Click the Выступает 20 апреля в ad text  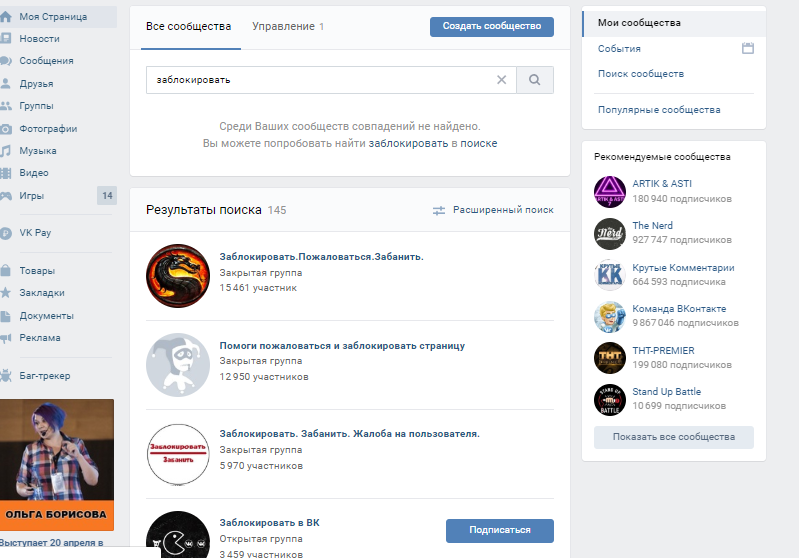coord(51,543)
